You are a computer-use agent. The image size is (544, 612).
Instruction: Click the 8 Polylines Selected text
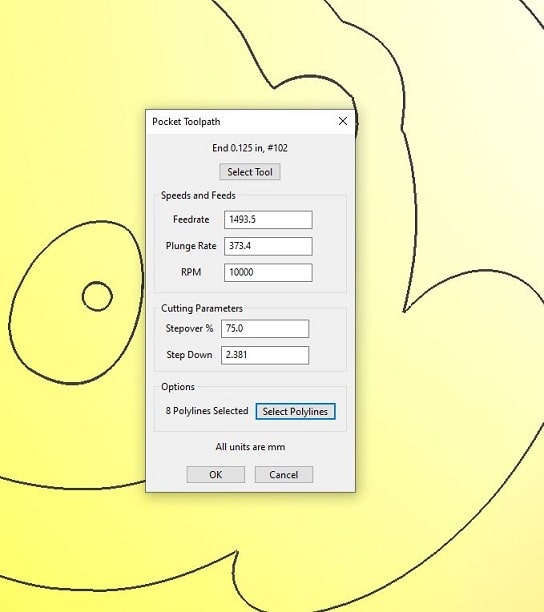[x=207, y=411]
